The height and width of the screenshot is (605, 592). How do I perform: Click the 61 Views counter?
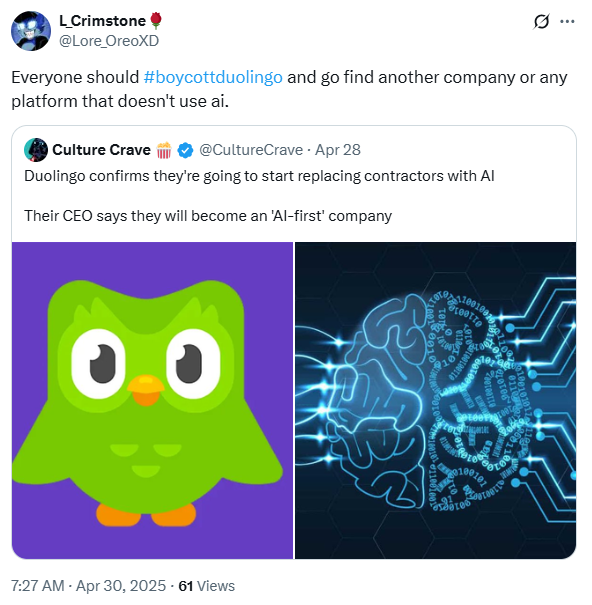tap(206, 586)
